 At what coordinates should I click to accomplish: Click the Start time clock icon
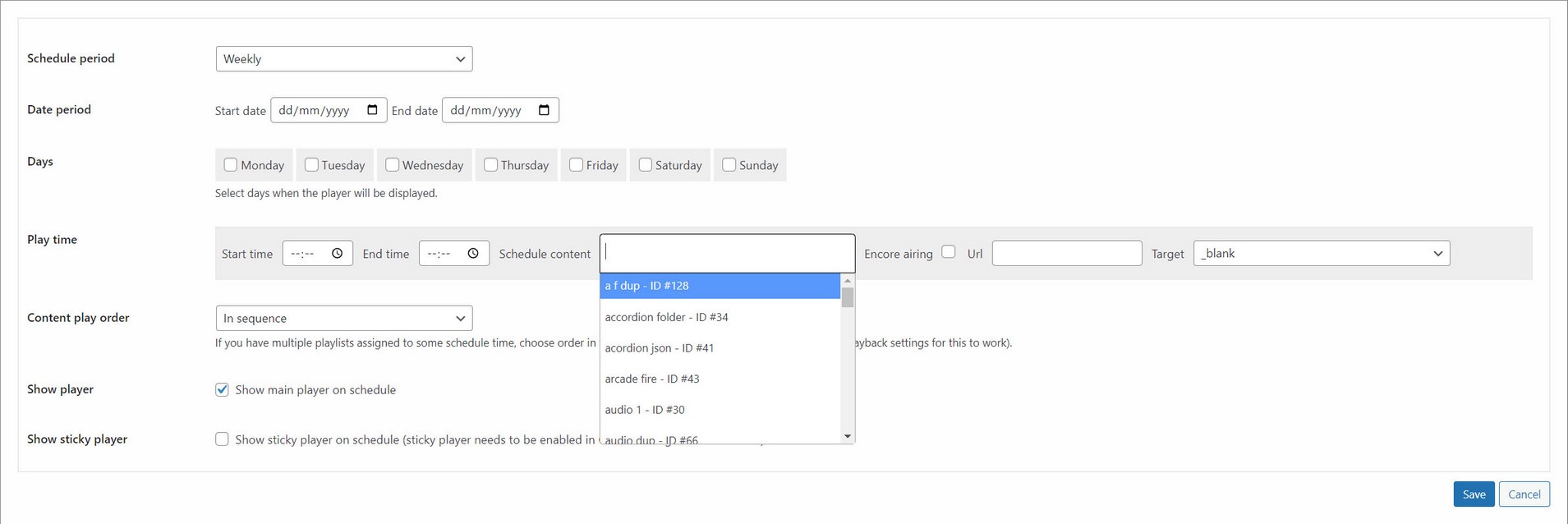(x=337, y=254)
